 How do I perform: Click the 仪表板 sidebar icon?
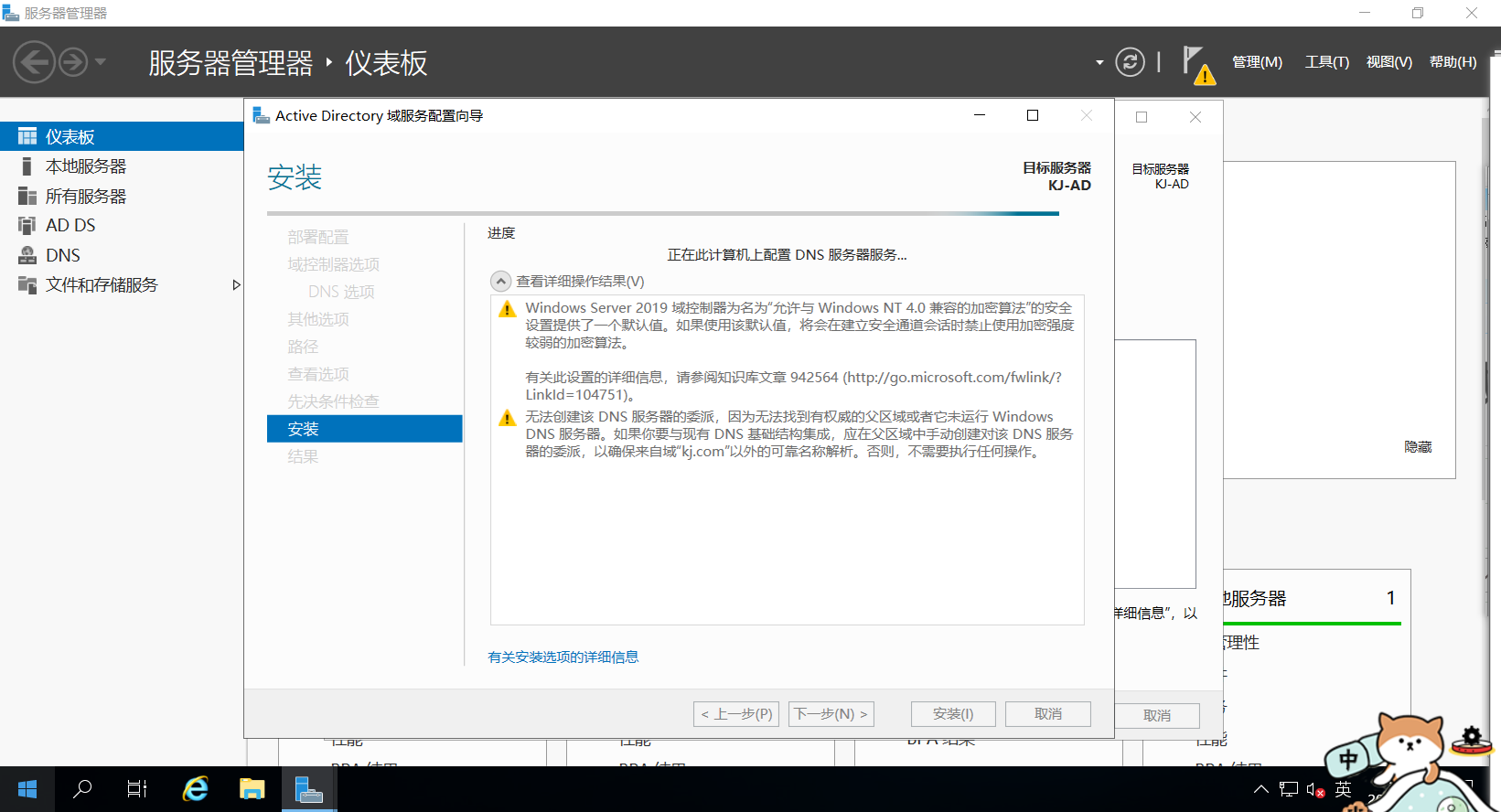tap(27, 136)
